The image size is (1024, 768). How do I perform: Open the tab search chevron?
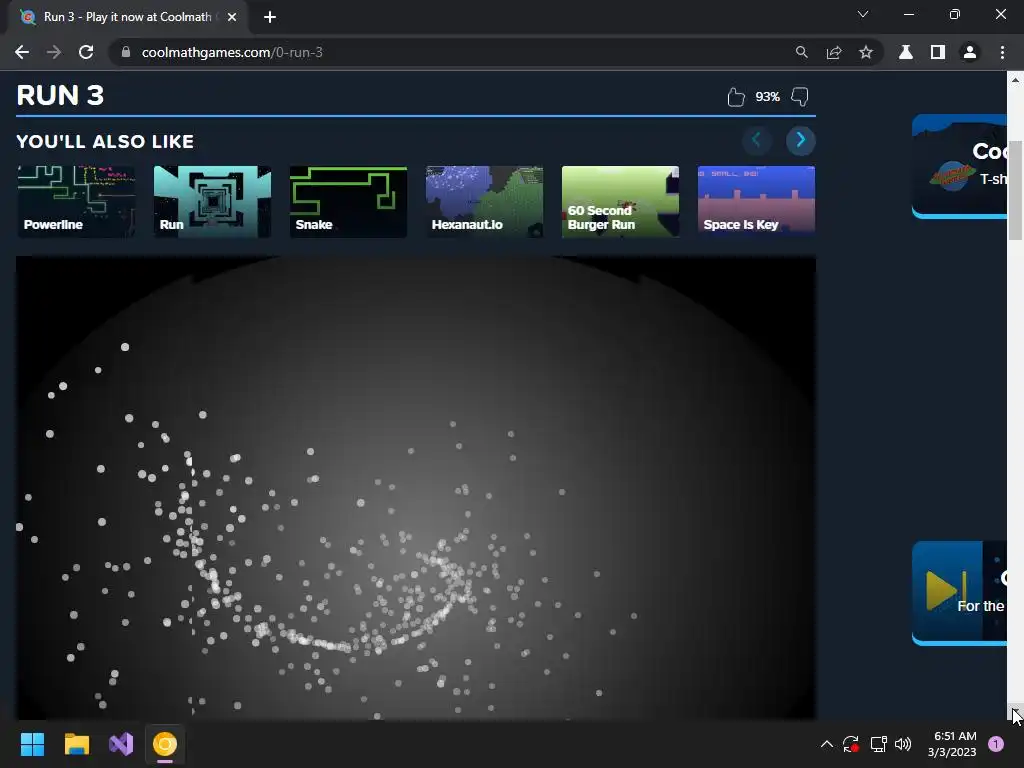(863, 14)
